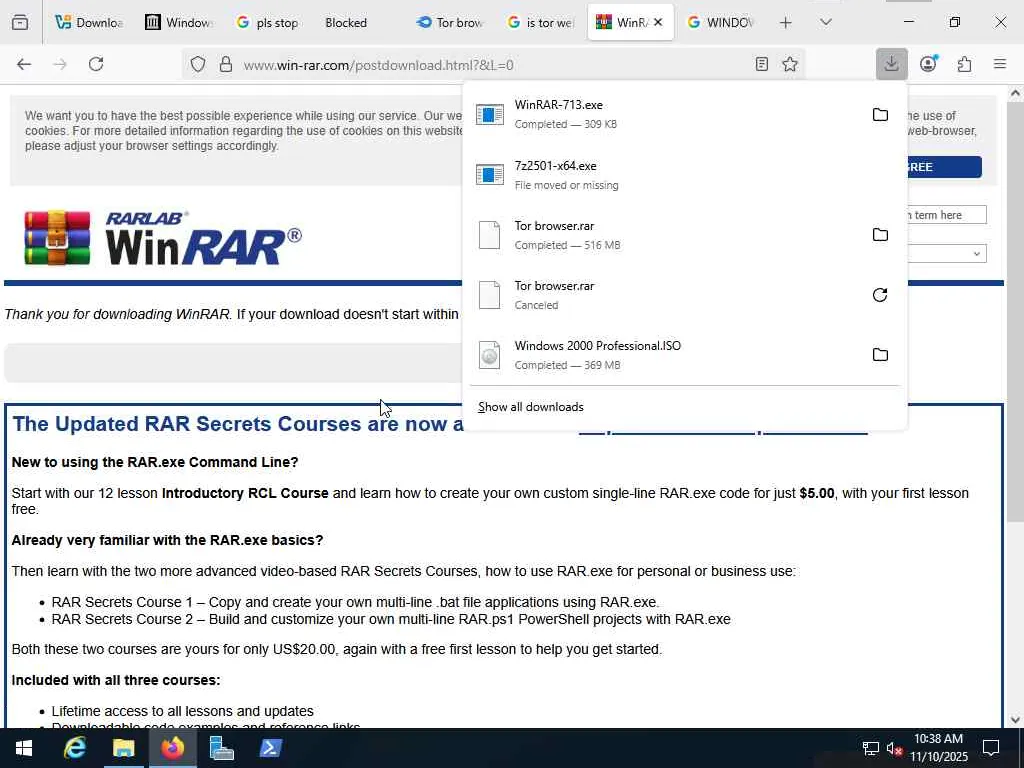List all tabs dropdown
Viewport: 1024px width, 768px height.
(825, 22)
